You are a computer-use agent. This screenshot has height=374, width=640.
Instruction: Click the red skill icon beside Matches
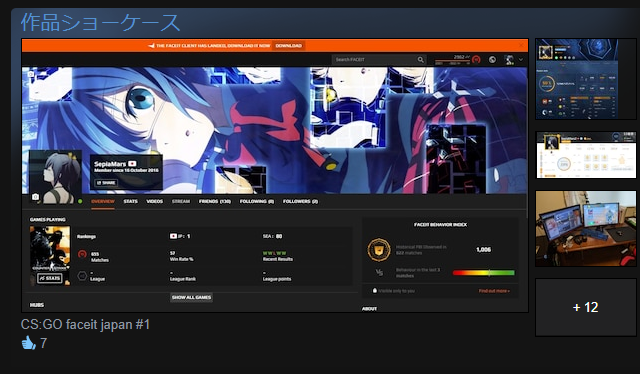pos(82,254)
